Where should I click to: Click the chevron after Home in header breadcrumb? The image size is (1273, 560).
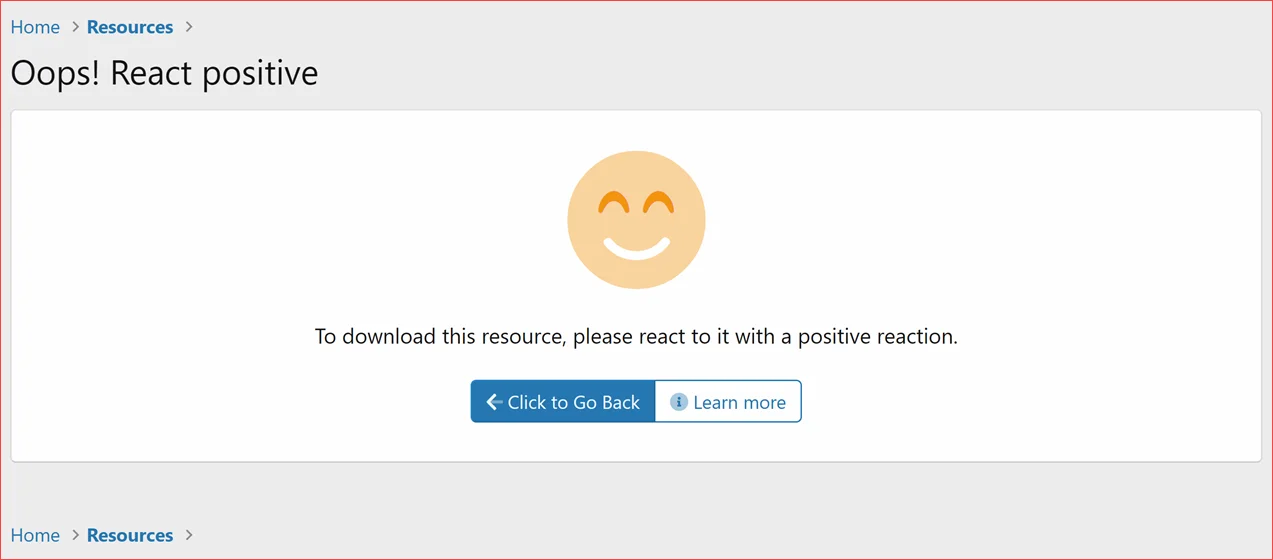point(74,28)
